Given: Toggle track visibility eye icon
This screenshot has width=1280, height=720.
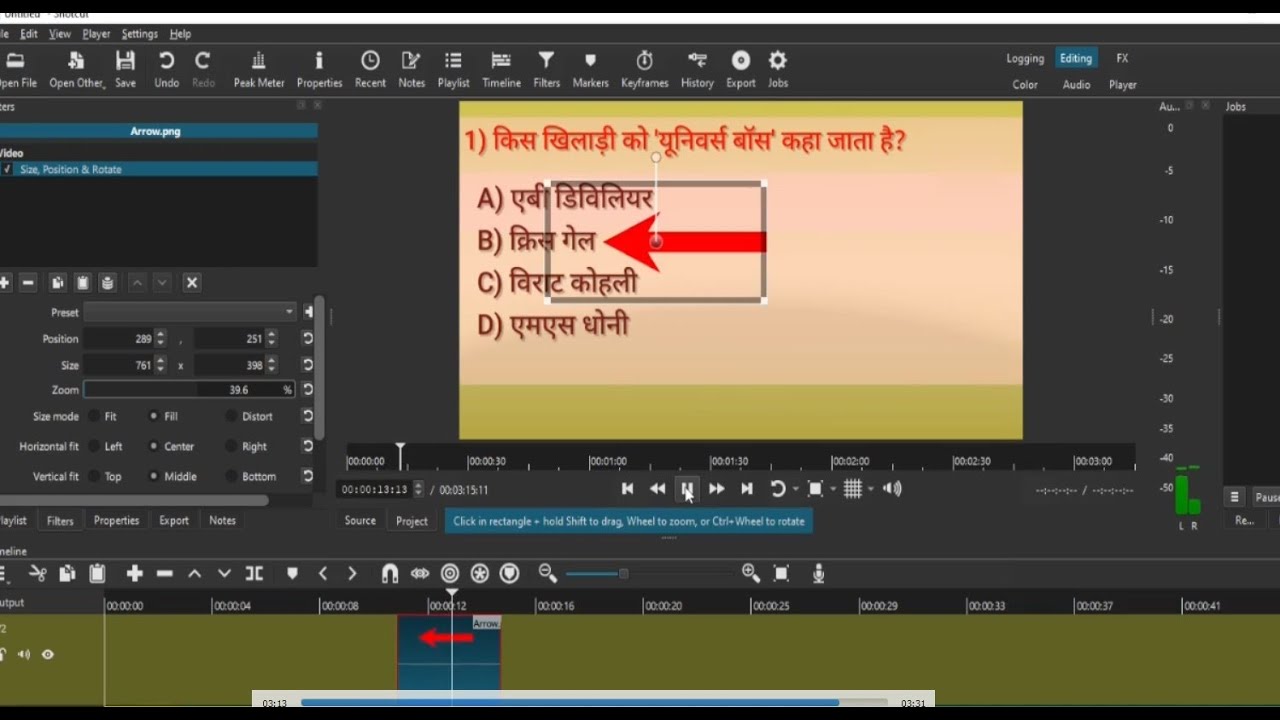Looking at the screenshot, I should [47, 654].
